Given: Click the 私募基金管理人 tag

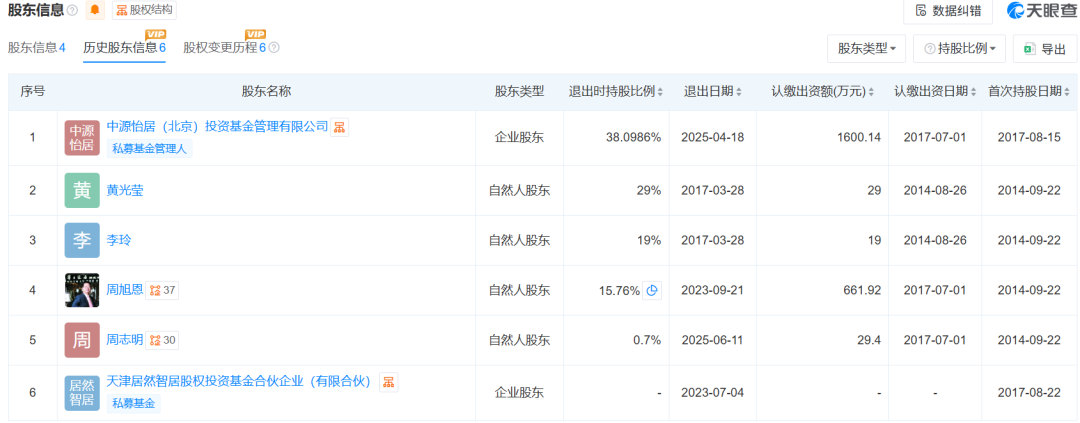Looking at the screenshot, I should tap(151, 149).
